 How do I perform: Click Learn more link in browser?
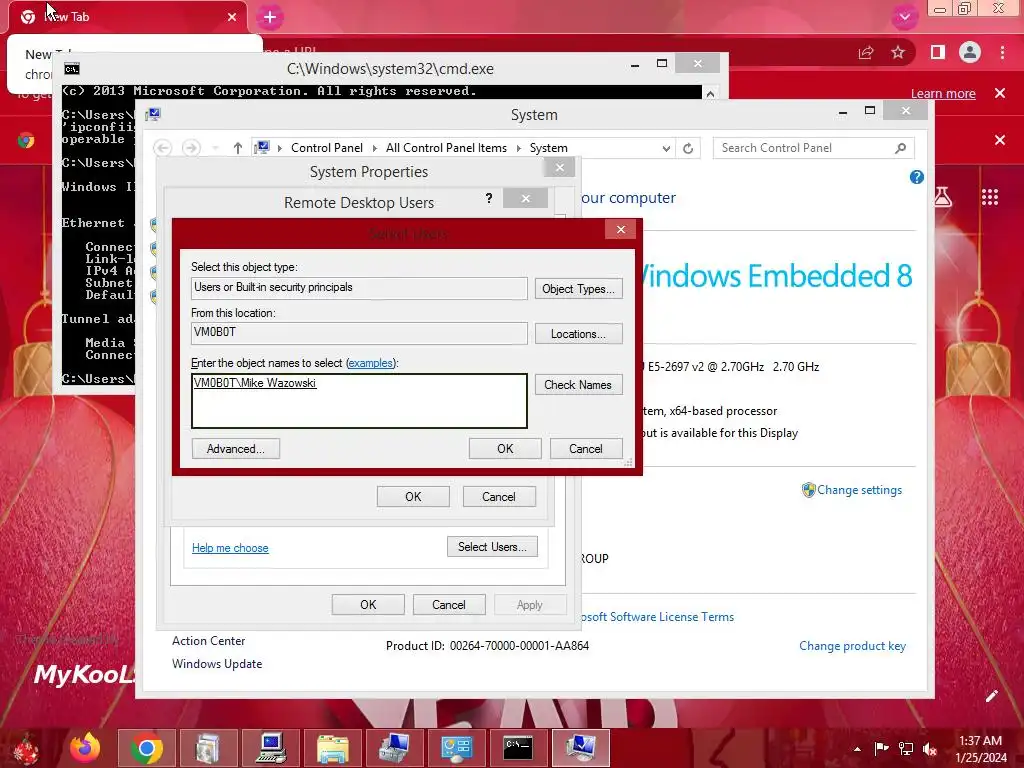(x=943, y=93)
